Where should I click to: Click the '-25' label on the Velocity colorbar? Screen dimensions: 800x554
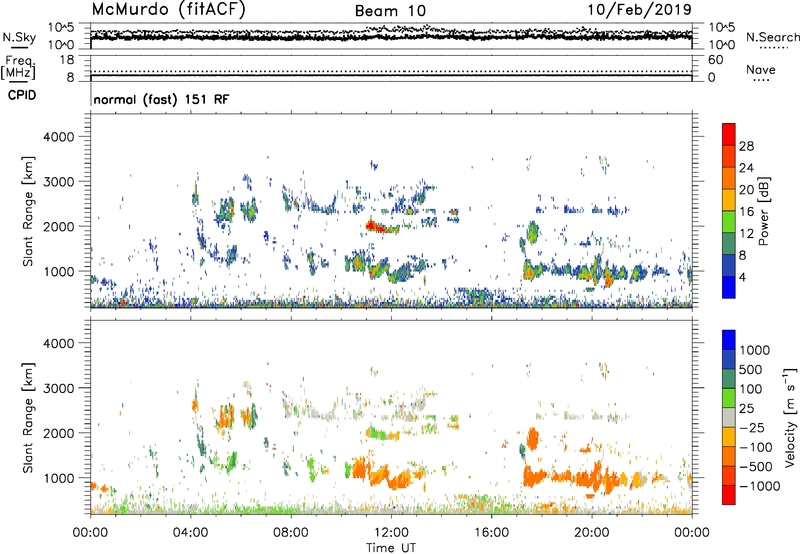tap(754, 427)
